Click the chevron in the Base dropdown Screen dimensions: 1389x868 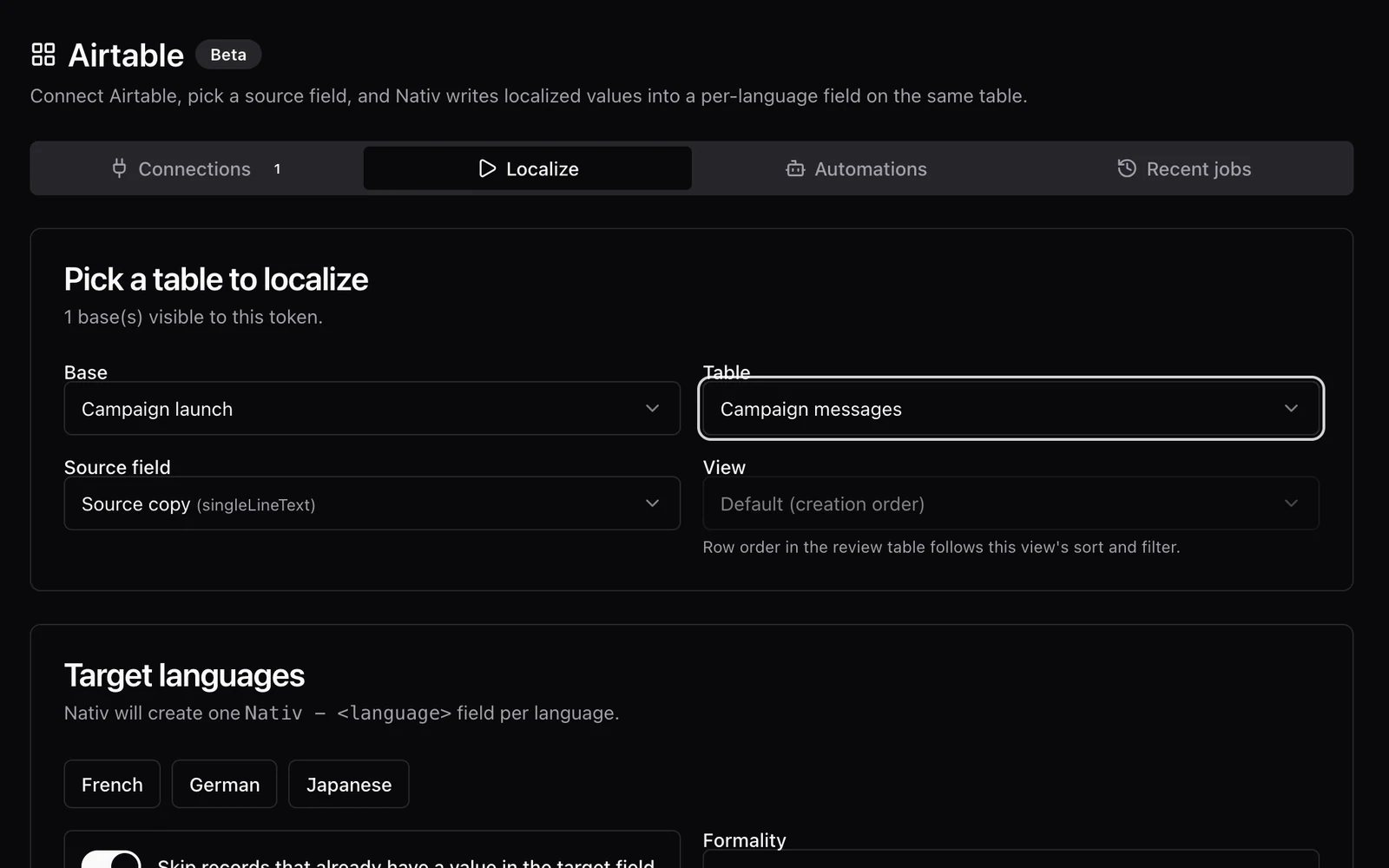point(652,409)
